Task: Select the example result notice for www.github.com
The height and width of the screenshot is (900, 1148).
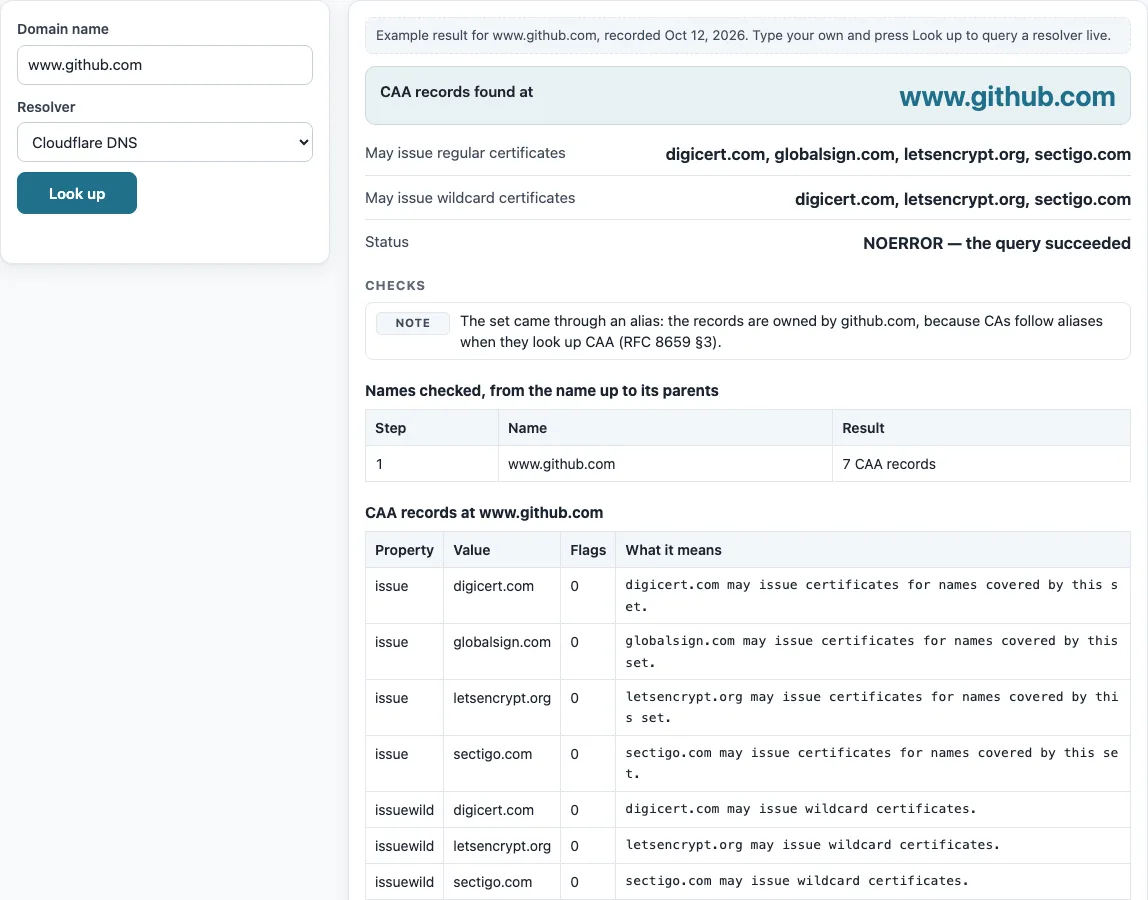Action: click(x=748, y=35)
